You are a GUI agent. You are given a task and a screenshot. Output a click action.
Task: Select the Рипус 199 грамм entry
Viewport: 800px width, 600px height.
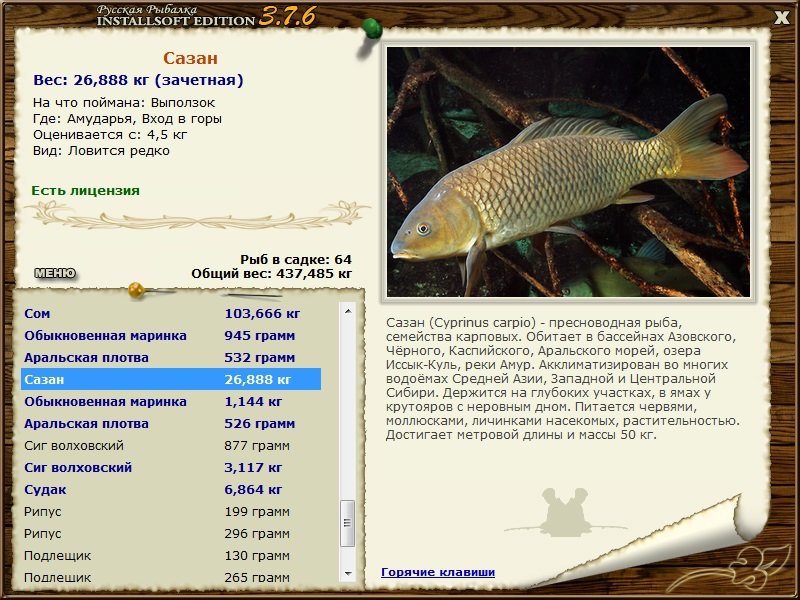(171, 511)
